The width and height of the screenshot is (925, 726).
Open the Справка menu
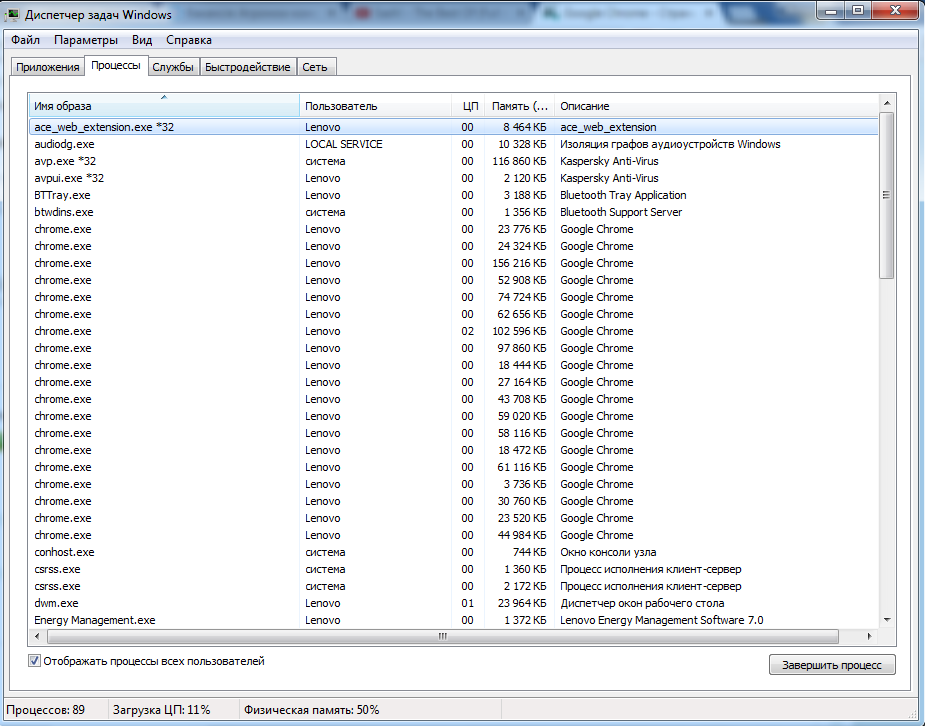pos(189,40)
